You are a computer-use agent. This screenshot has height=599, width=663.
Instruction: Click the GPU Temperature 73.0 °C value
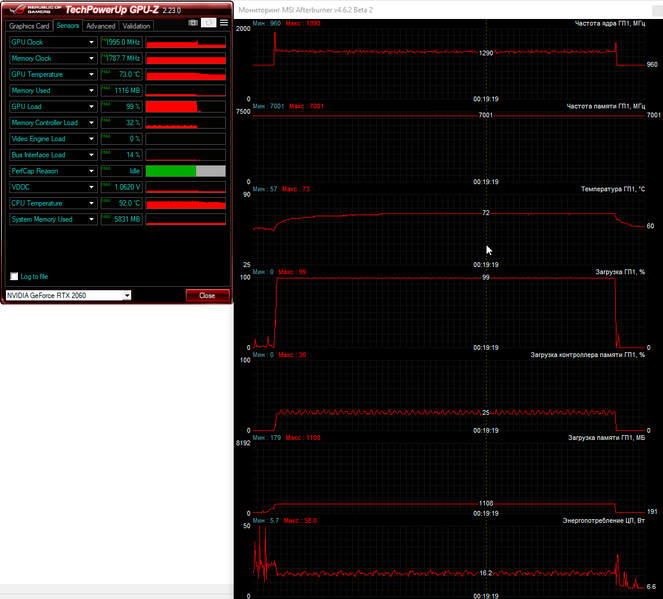tap(121, 74)
